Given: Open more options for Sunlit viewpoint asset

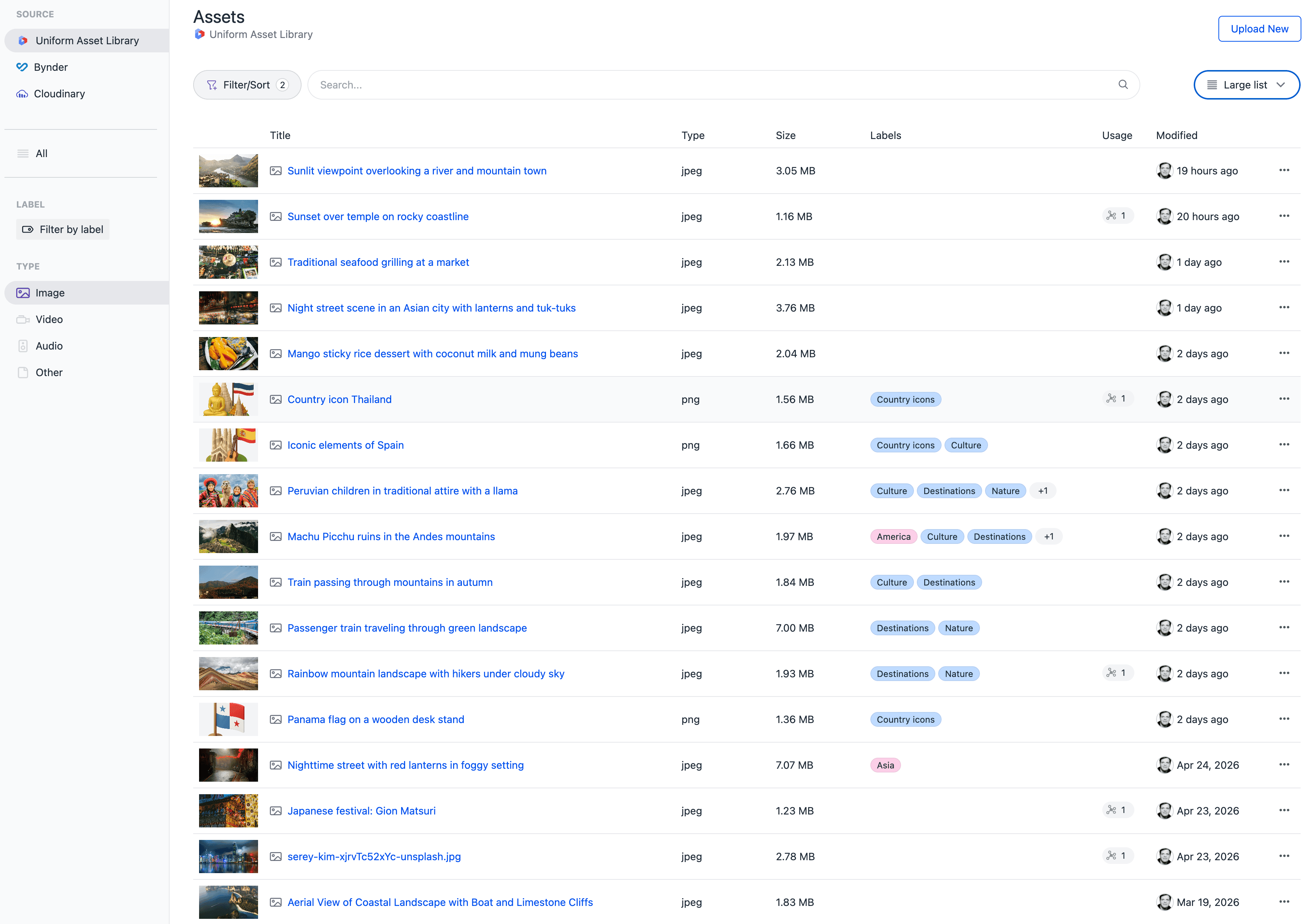Looking at the screenshot, I should click(1284, 170).
